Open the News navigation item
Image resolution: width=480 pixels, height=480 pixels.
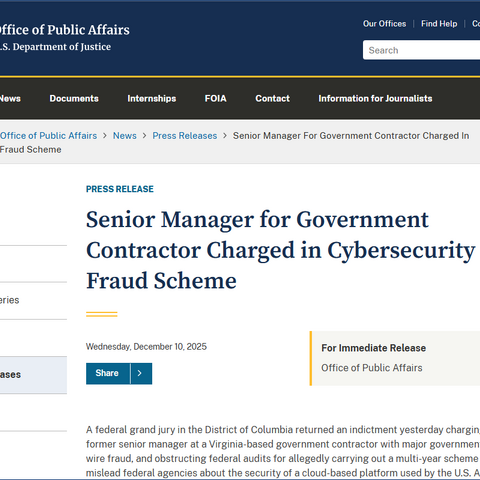(x=10, y=98)
